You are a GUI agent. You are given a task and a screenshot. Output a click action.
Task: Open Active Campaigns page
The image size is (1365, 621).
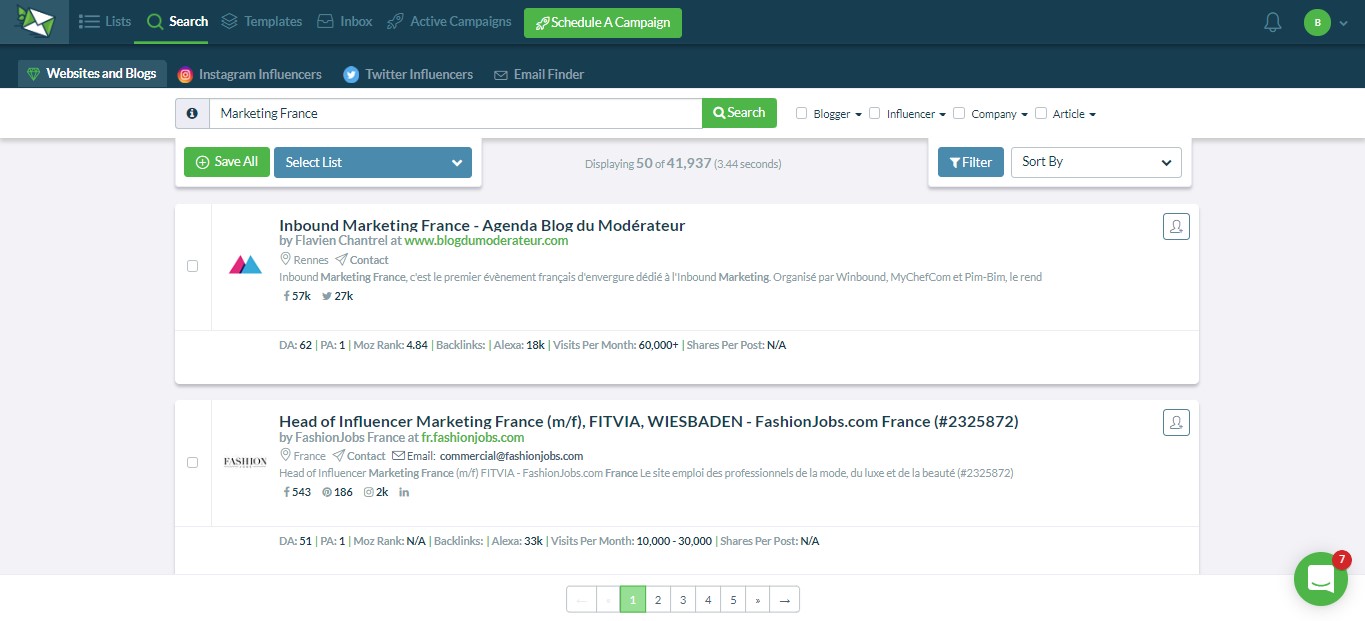[449, 21]
